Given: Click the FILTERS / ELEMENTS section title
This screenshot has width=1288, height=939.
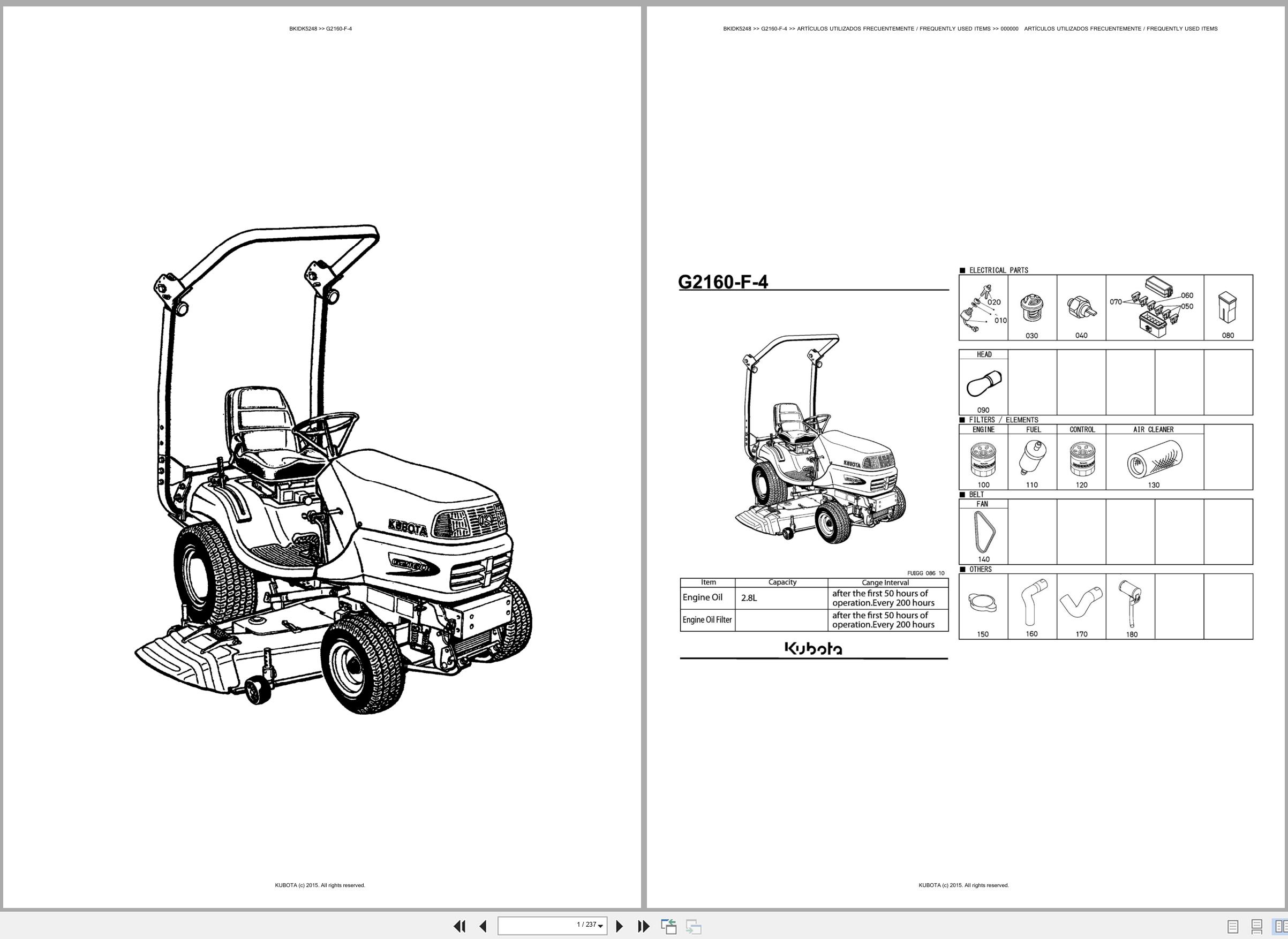Looking at the screenshot, I should [1004, 420].
